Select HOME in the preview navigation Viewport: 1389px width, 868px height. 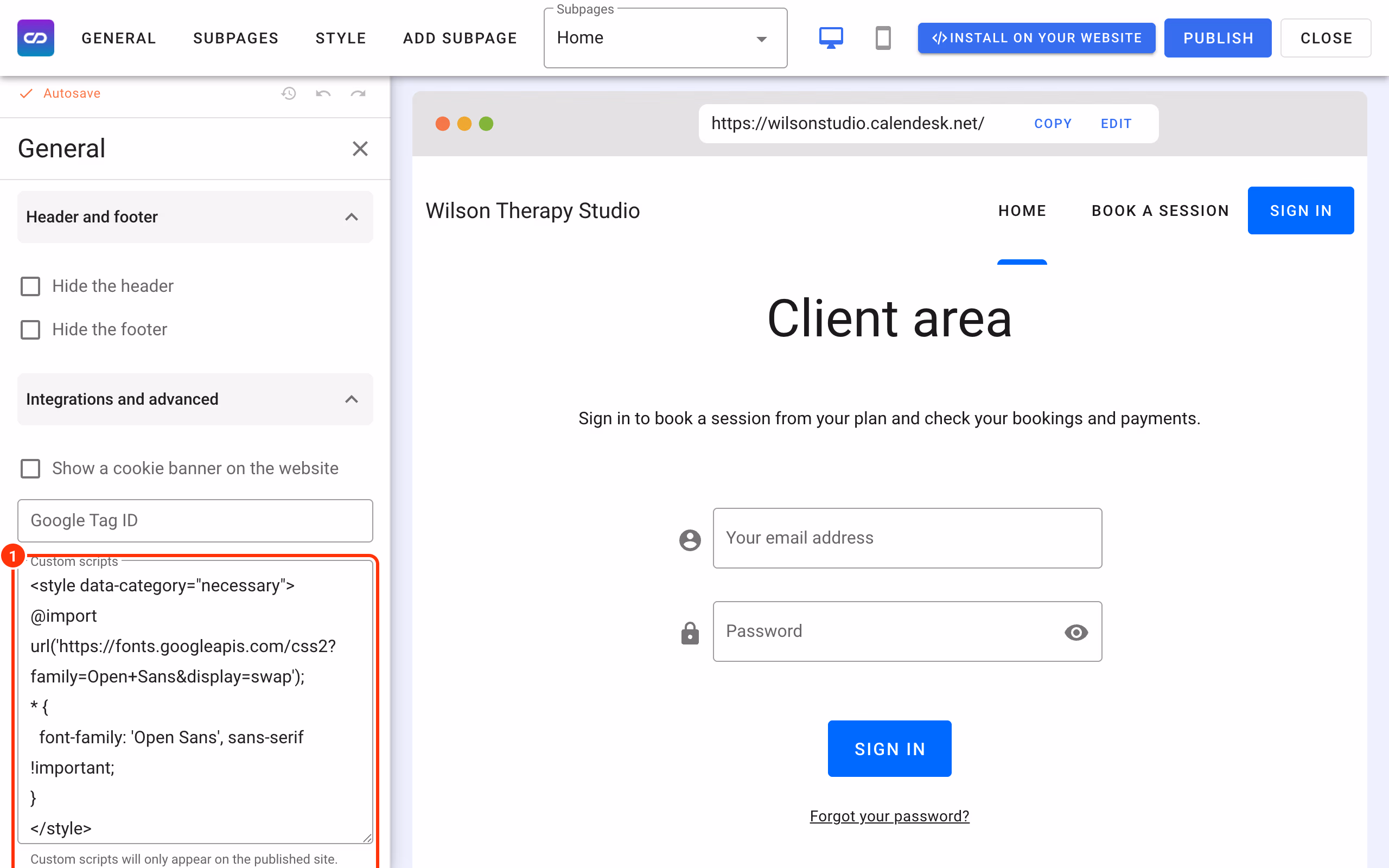point(1022,210)
